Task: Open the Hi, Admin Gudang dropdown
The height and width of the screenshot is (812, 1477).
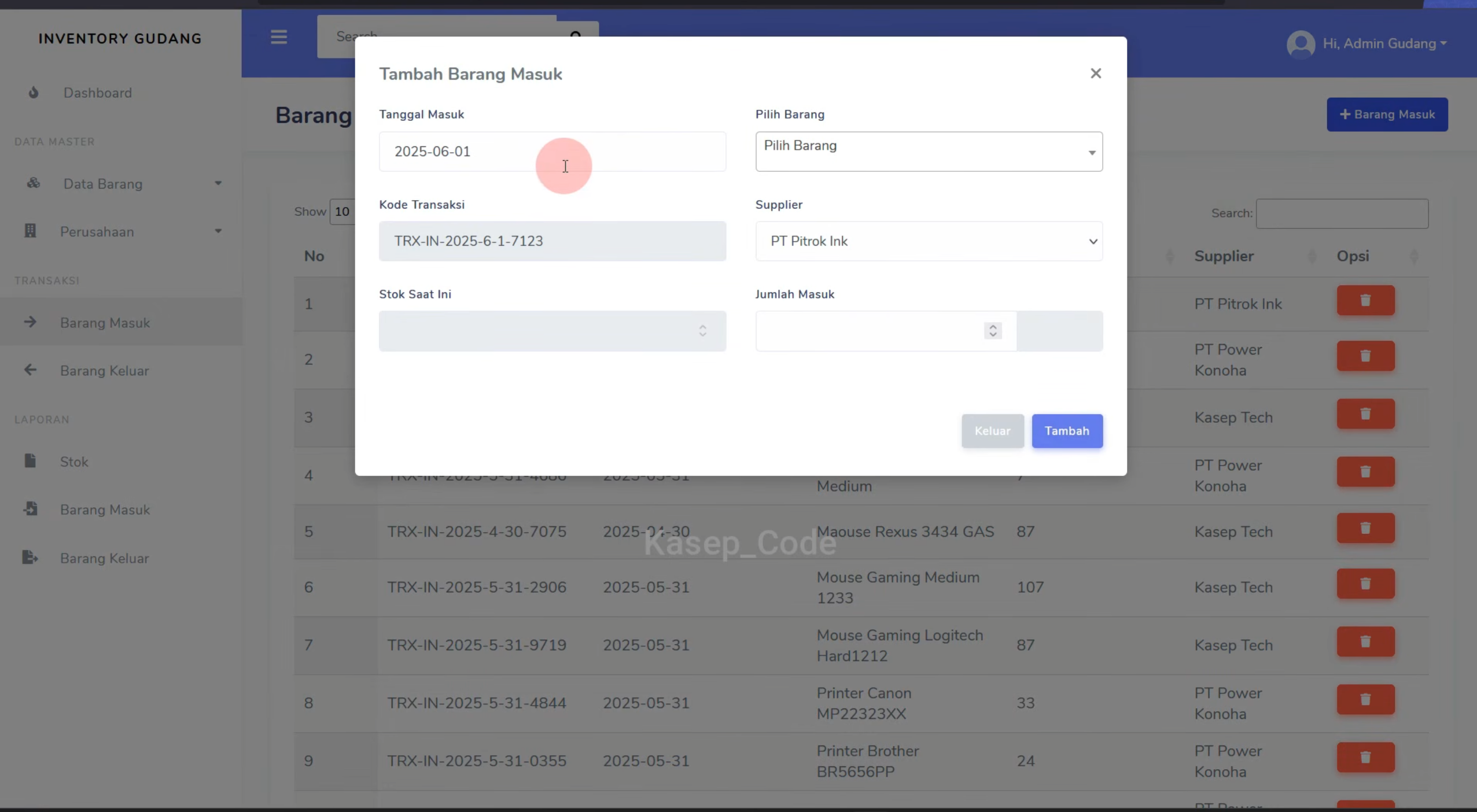Action: (1384, 44)
